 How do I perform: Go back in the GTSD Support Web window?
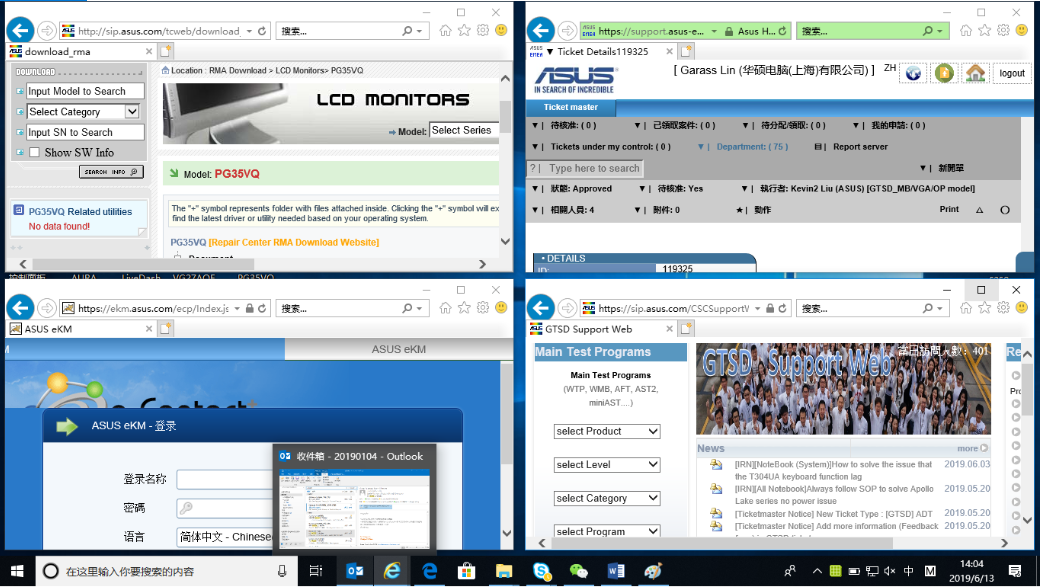point(541,308)
